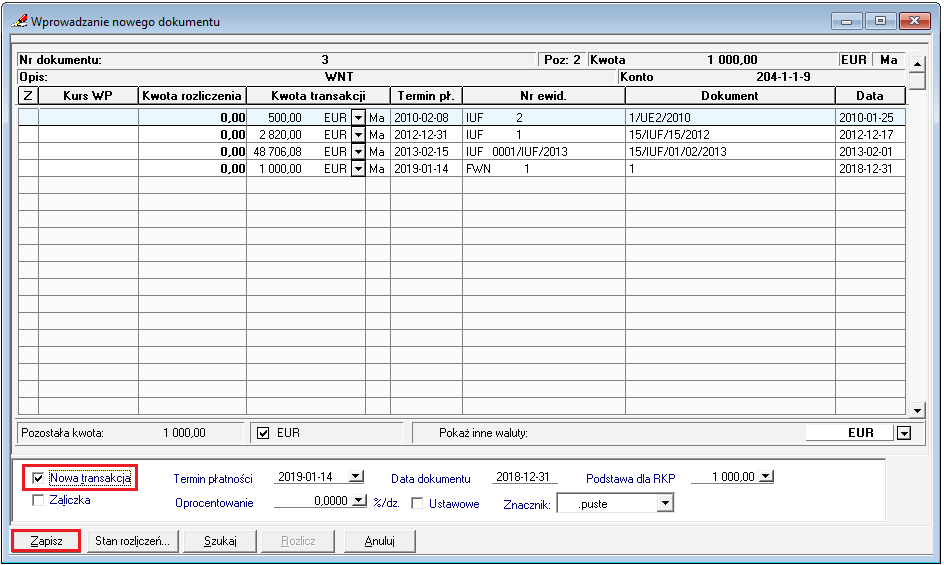Click the application icon in title bar
This screenshot has width=944, height=565.
pos(19,21)
